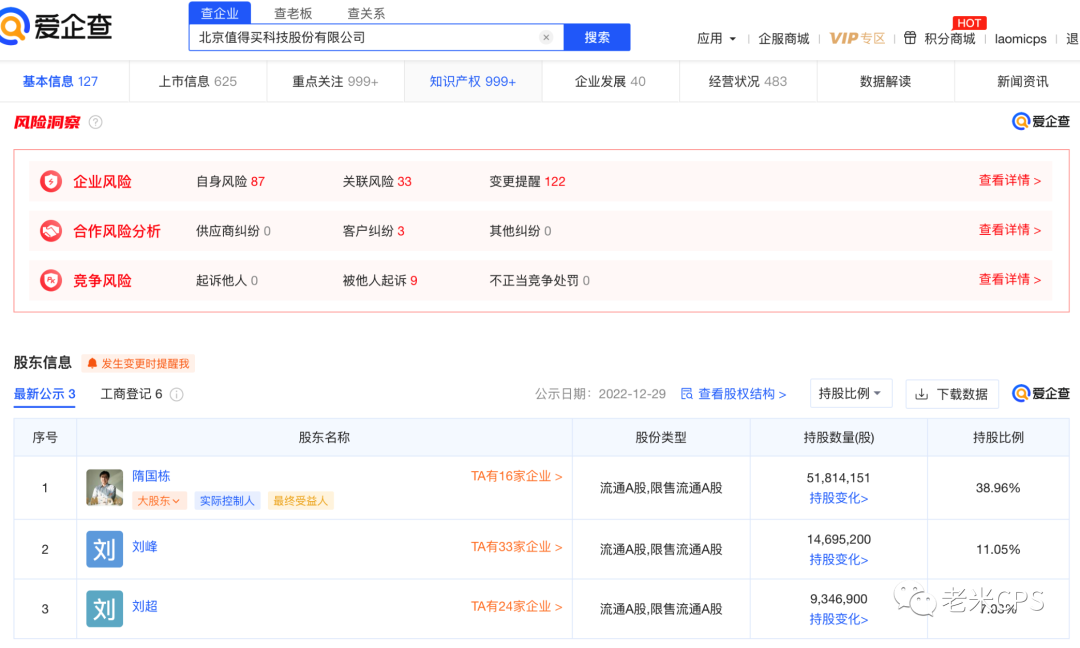
Task: Open 企服商城 link
Action: (784, 39)
